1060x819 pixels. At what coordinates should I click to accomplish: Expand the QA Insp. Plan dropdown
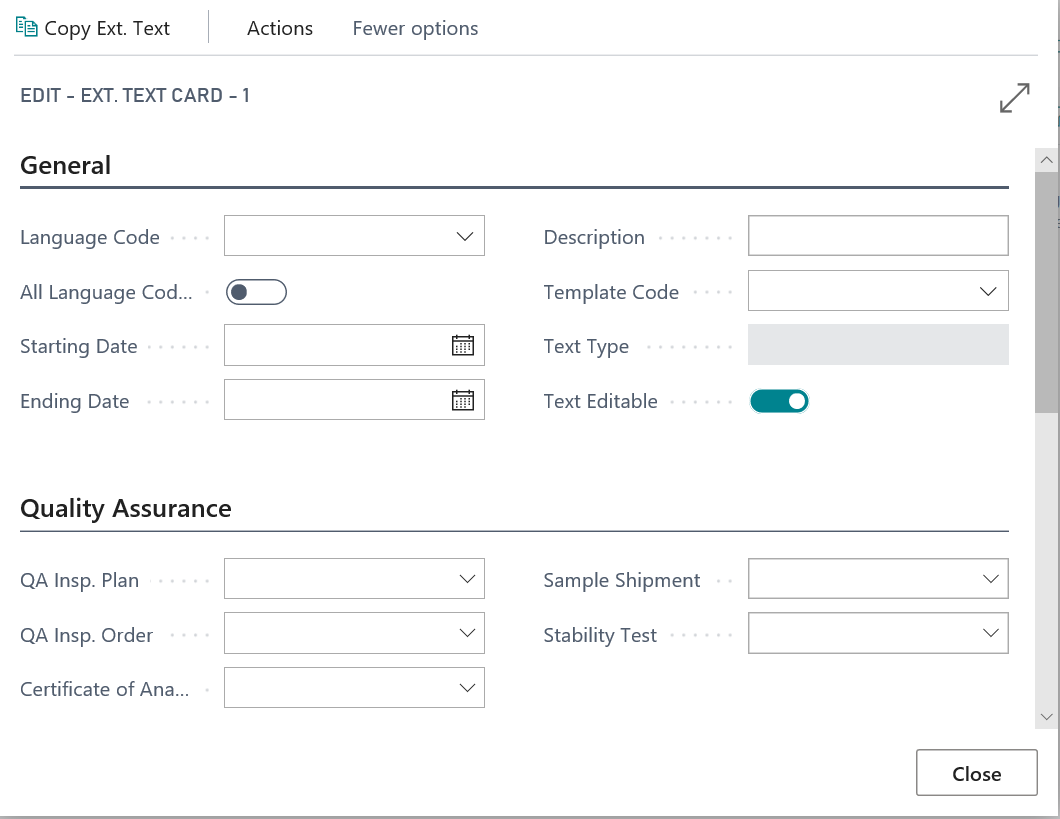coord(354,578)
